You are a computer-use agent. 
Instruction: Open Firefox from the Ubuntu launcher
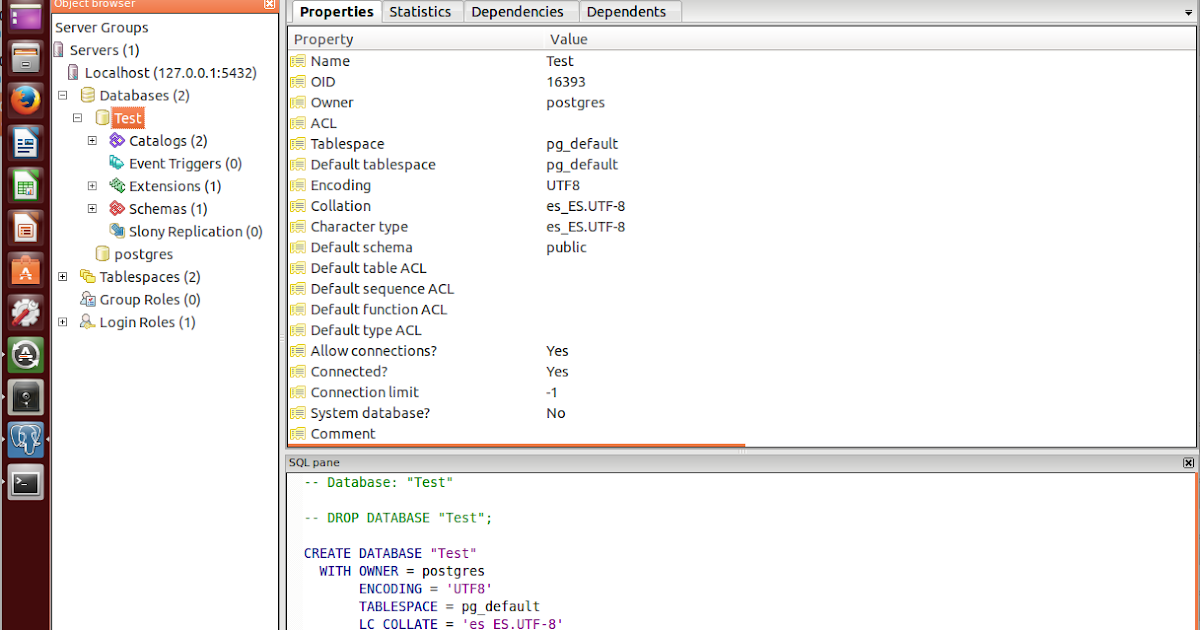click(x=26, y=100)
